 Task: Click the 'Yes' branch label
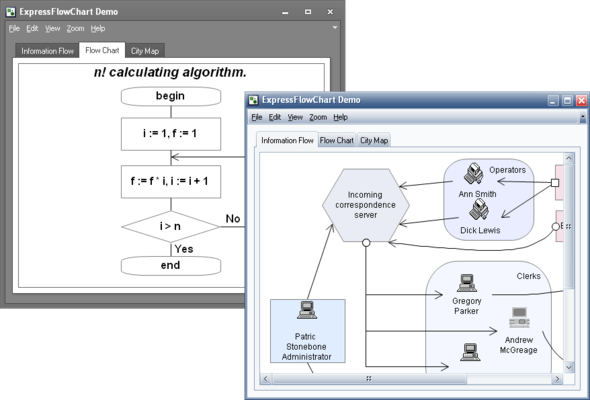coord(184,249)
